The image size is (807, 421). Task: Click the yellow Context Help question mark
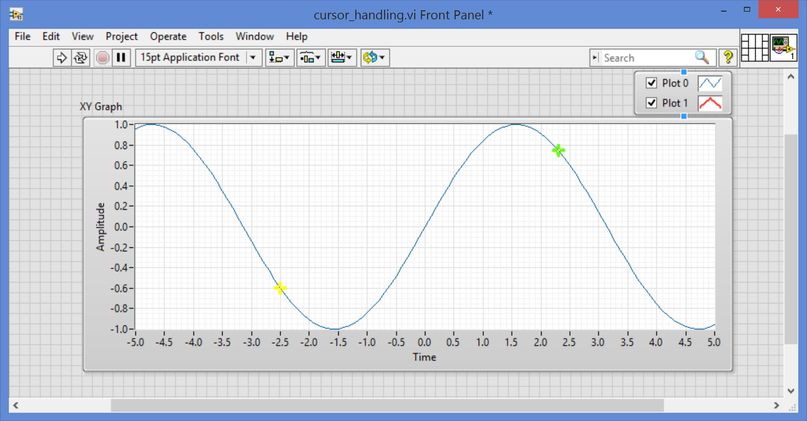[728, 57]
